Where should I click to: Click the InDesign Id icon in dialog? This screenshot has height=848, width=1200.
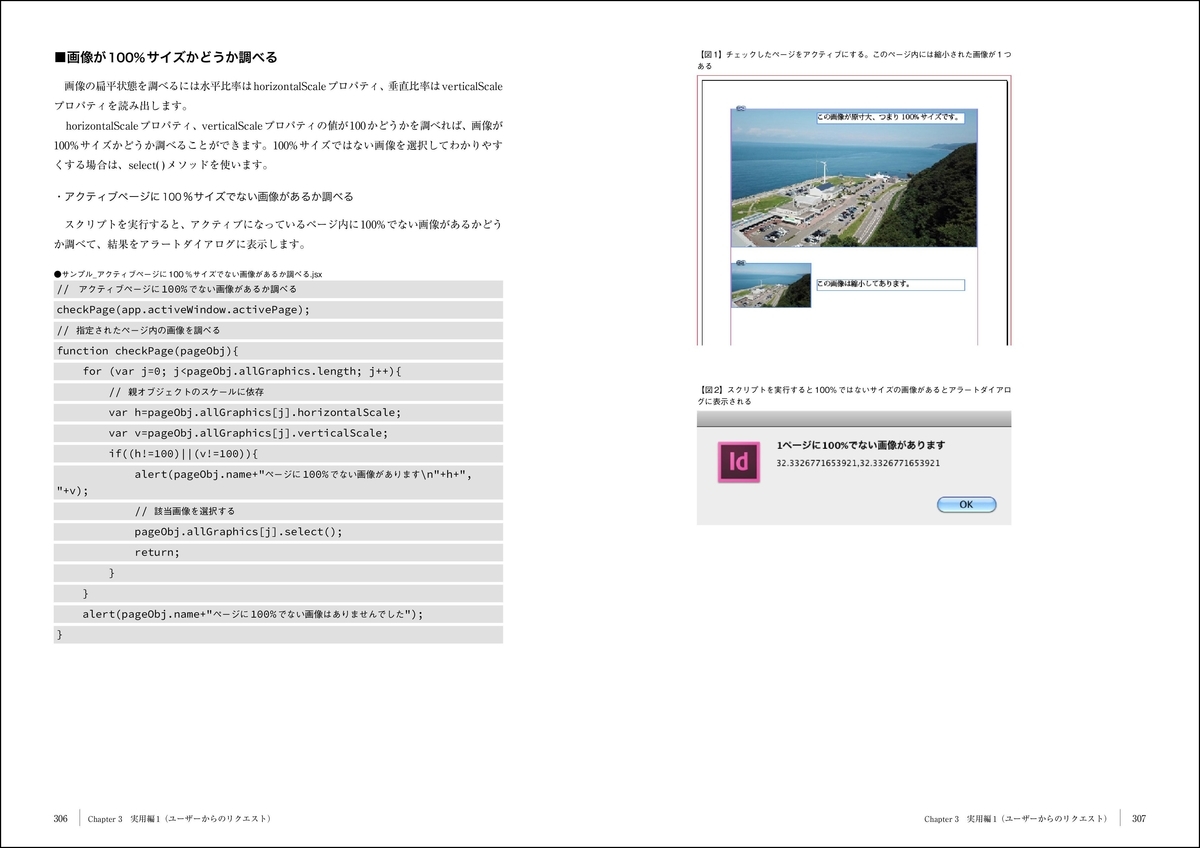[x=739, y=461]
